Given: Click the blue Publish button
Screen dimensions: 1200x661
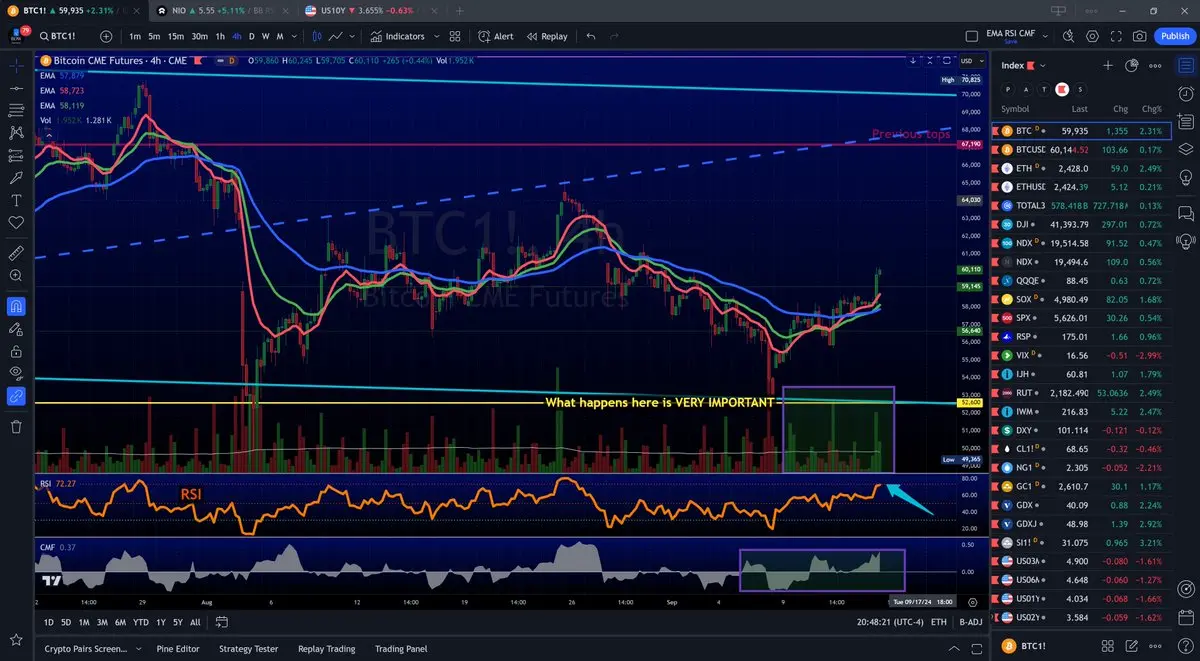Looking at the screenshot, I should (1174, 36).
